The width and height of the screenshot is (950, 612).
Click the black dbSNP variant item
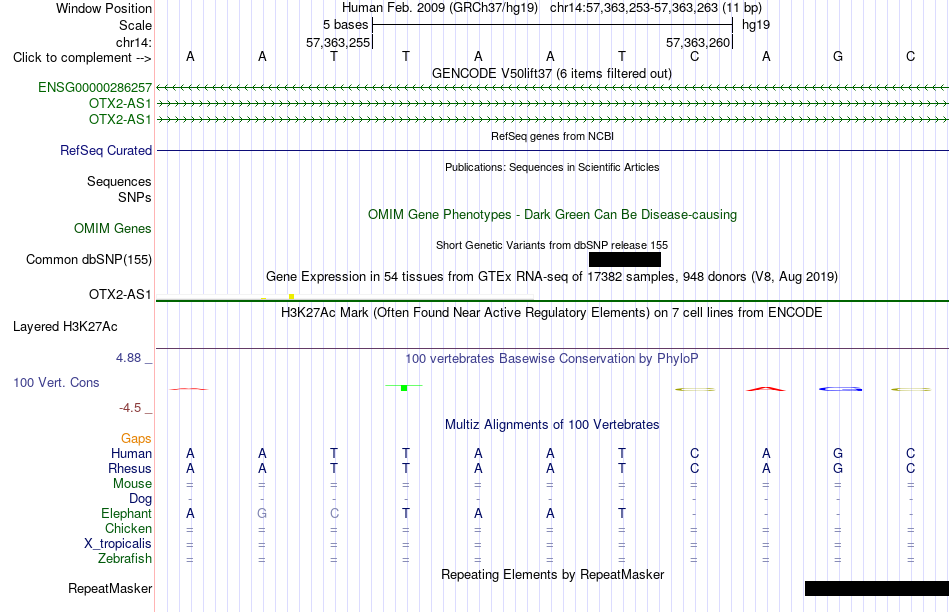coord(625,259)
